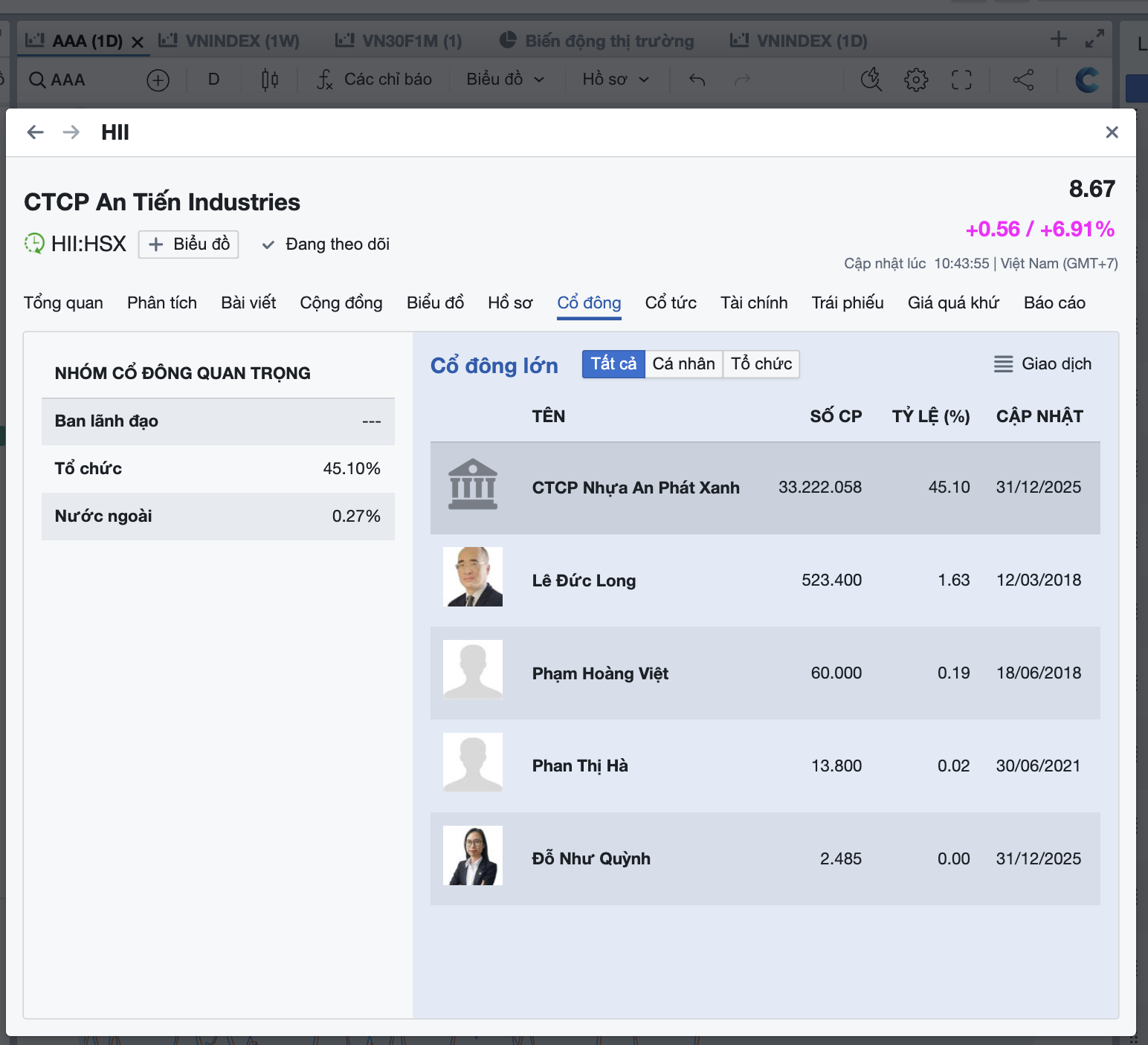The height and width of the screenshot is (1045, 1148).
Task: Click the Các chỉ báo indicators label
Action: tap(388, 80)
